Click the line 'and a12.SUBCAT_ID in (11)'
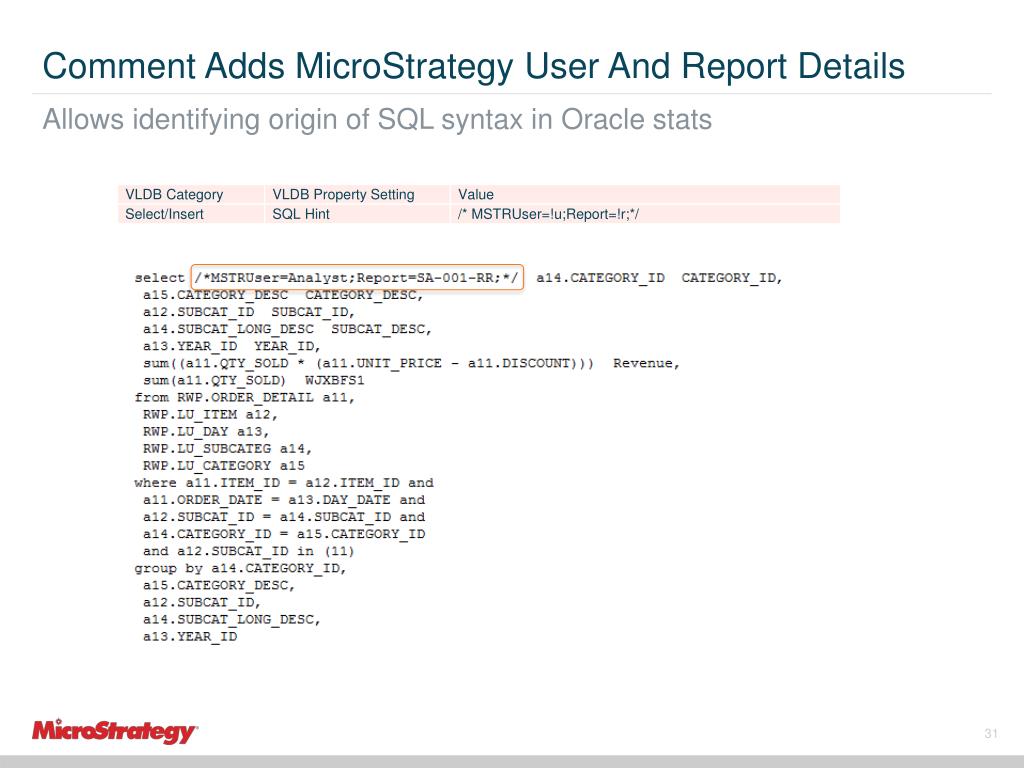Viewport: 1024px width, 768px height. coord(249,551)
